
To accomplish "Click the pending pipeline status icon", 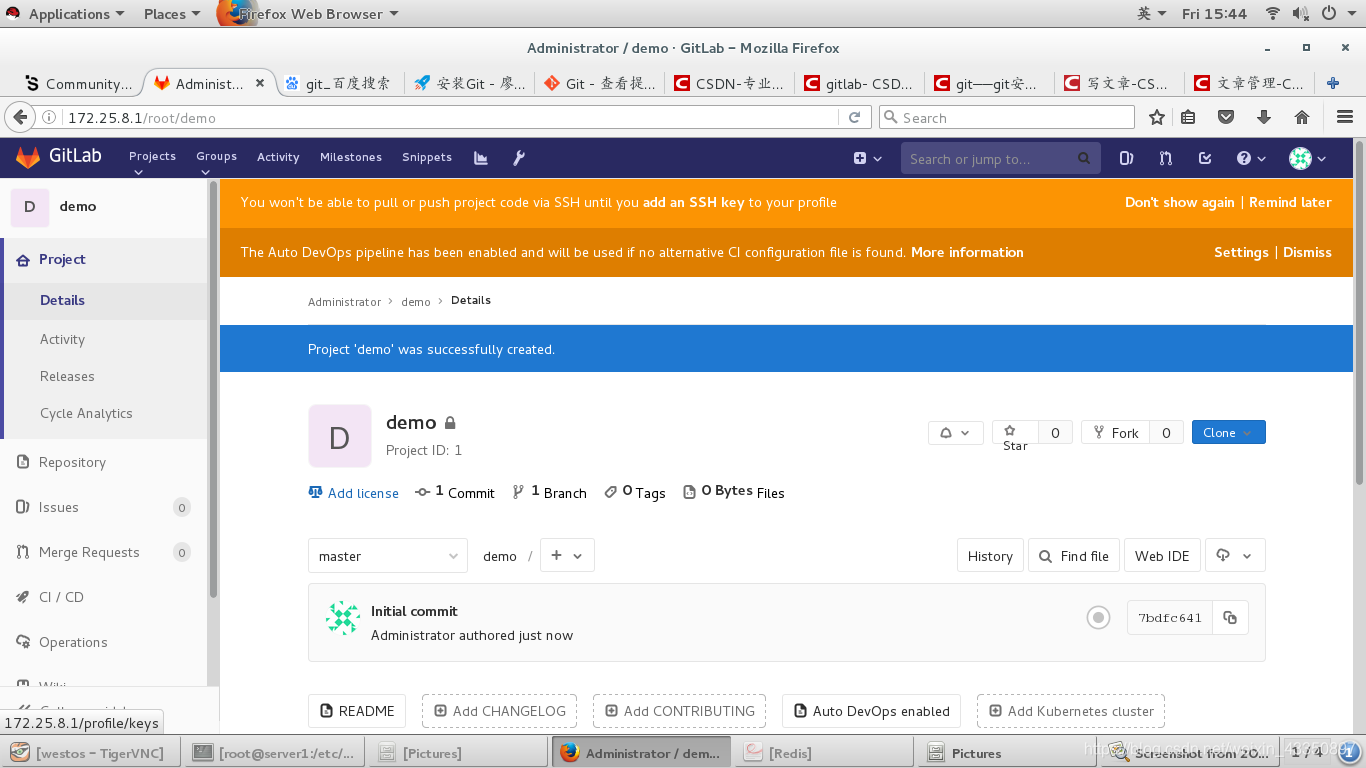I will [1098, 618].
